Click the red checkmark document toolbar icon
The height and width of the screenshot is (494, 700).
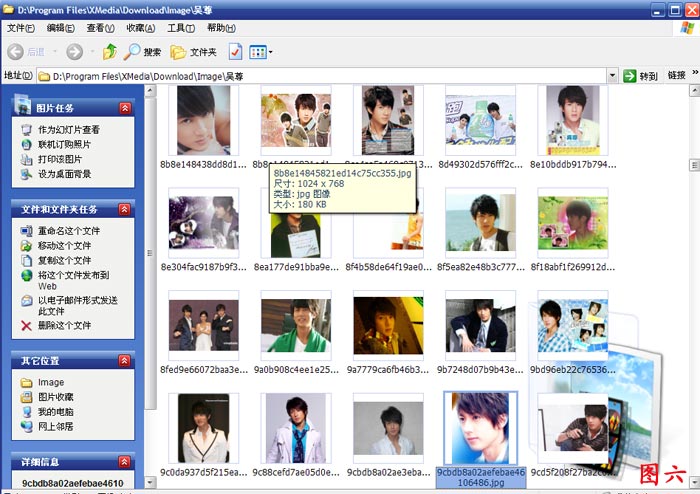pos(235,52)
